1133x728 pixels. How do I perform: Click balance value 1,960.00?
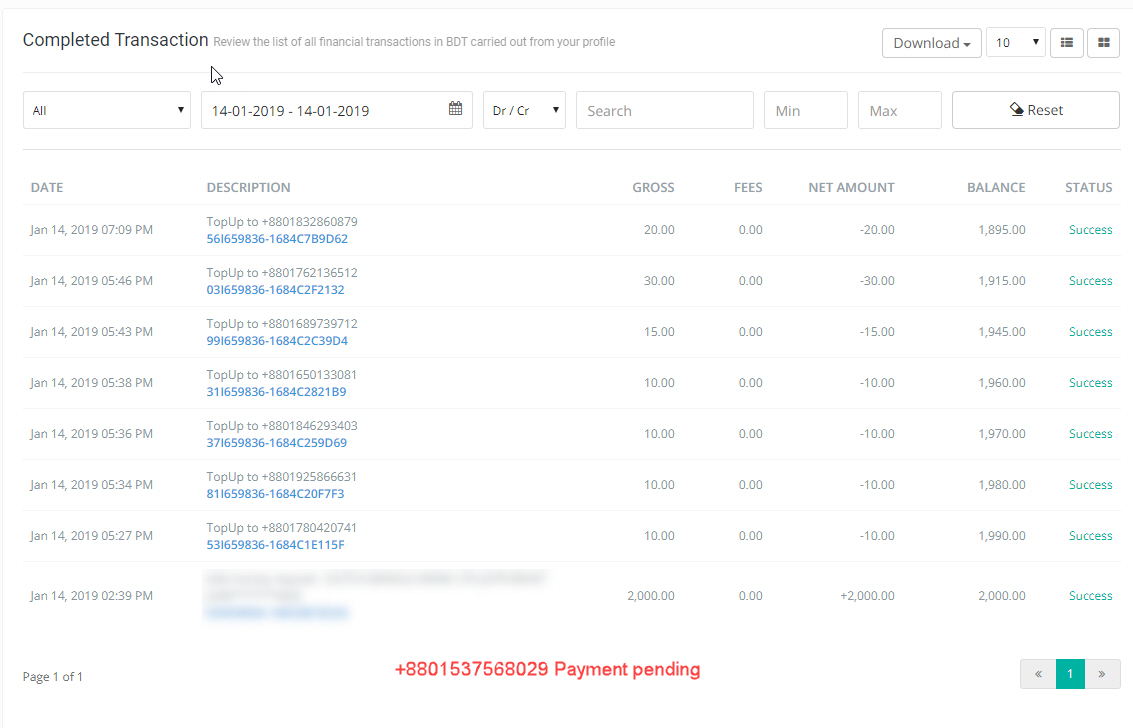coord(1001,383)
